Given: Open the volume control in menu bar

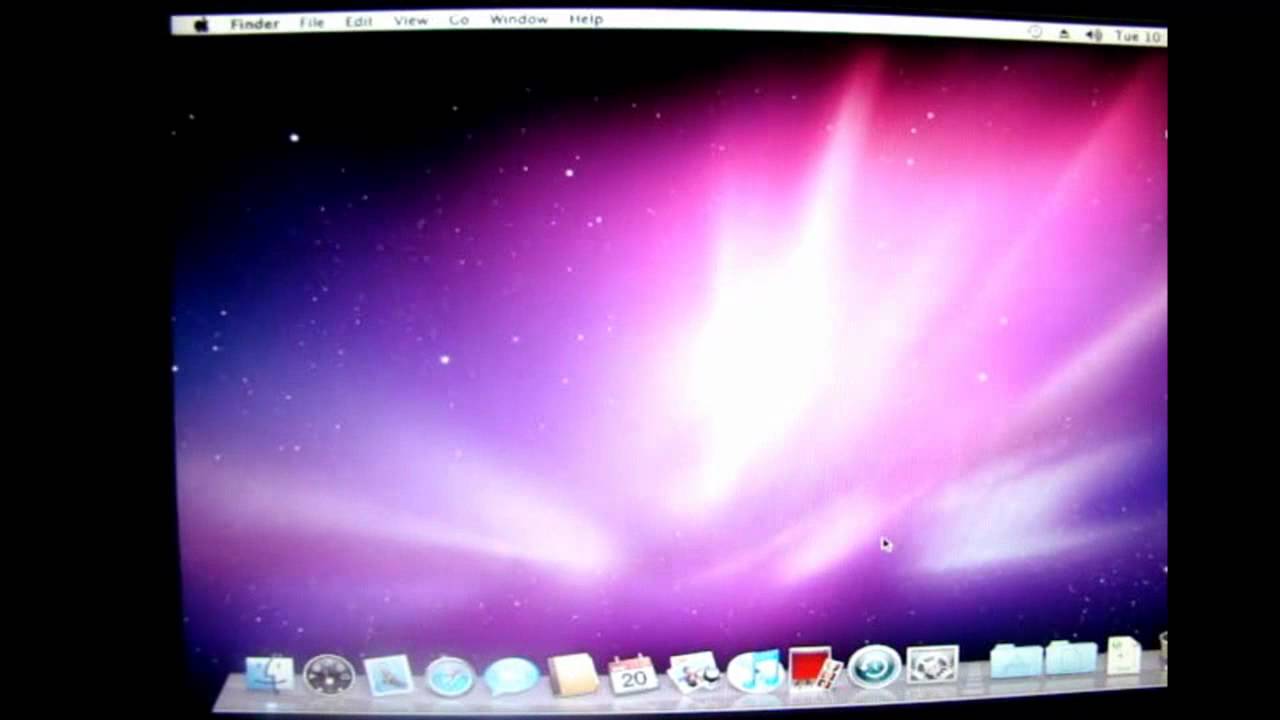Looking at the screenshot, I should 1094,35.
